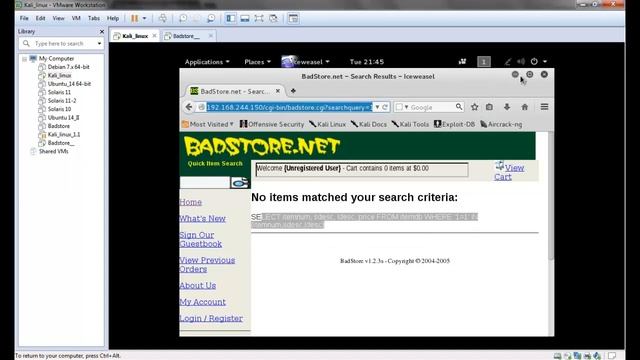Close the Badstore__ VM tab

(211, 36)
